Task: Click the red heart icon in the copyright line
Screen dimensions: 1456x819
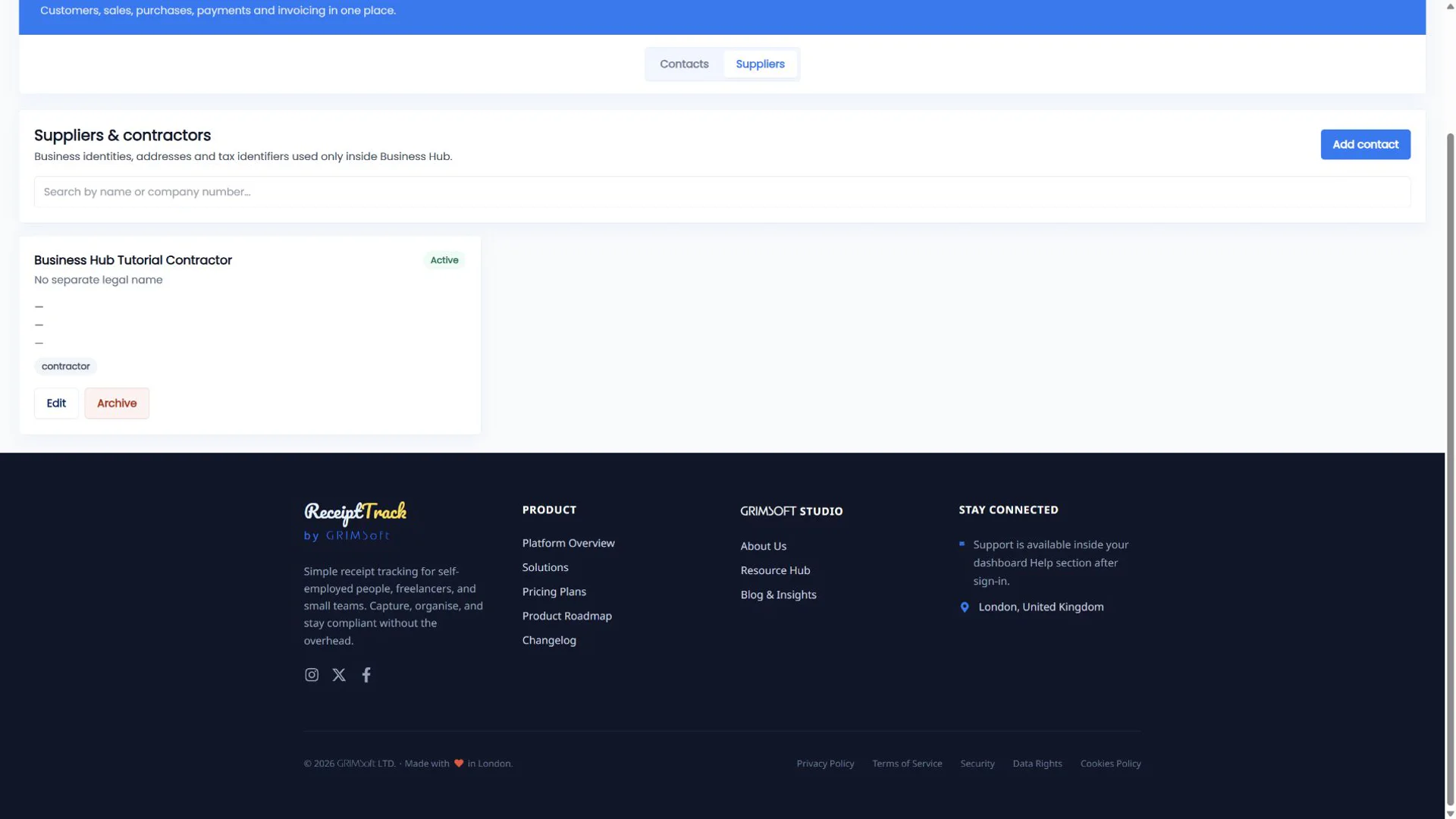Action: pyautogui.click(x=459, y=764)
